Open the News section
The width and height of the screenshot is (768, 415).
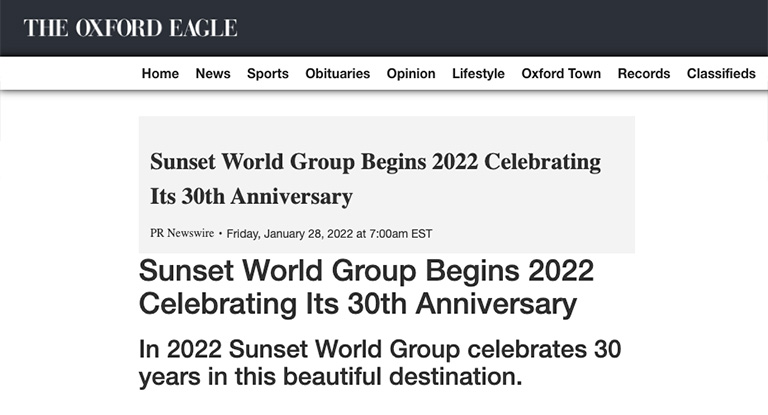click(213, 73)
